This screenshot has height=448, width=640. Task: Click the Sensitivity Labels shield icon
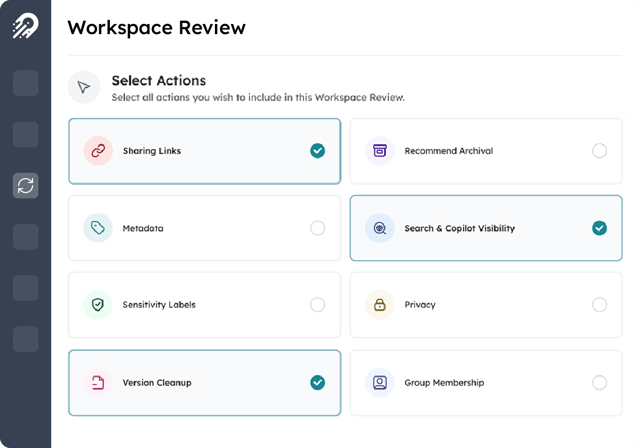tap(98, 305)
